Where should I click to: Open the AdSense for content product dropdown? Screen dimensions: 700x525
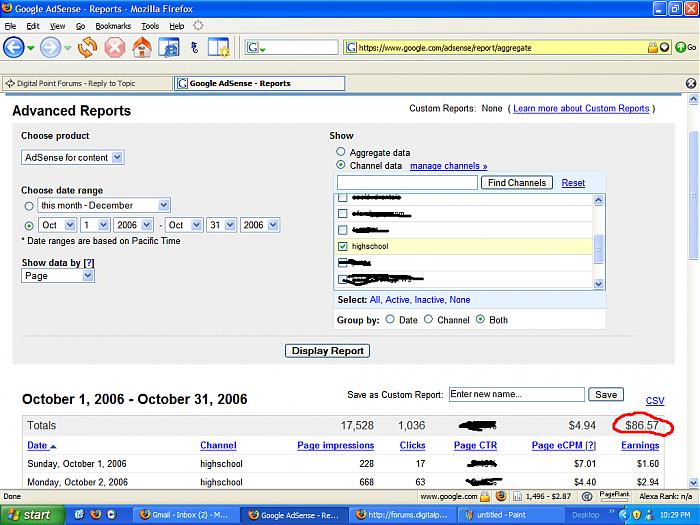coord(73,157)
